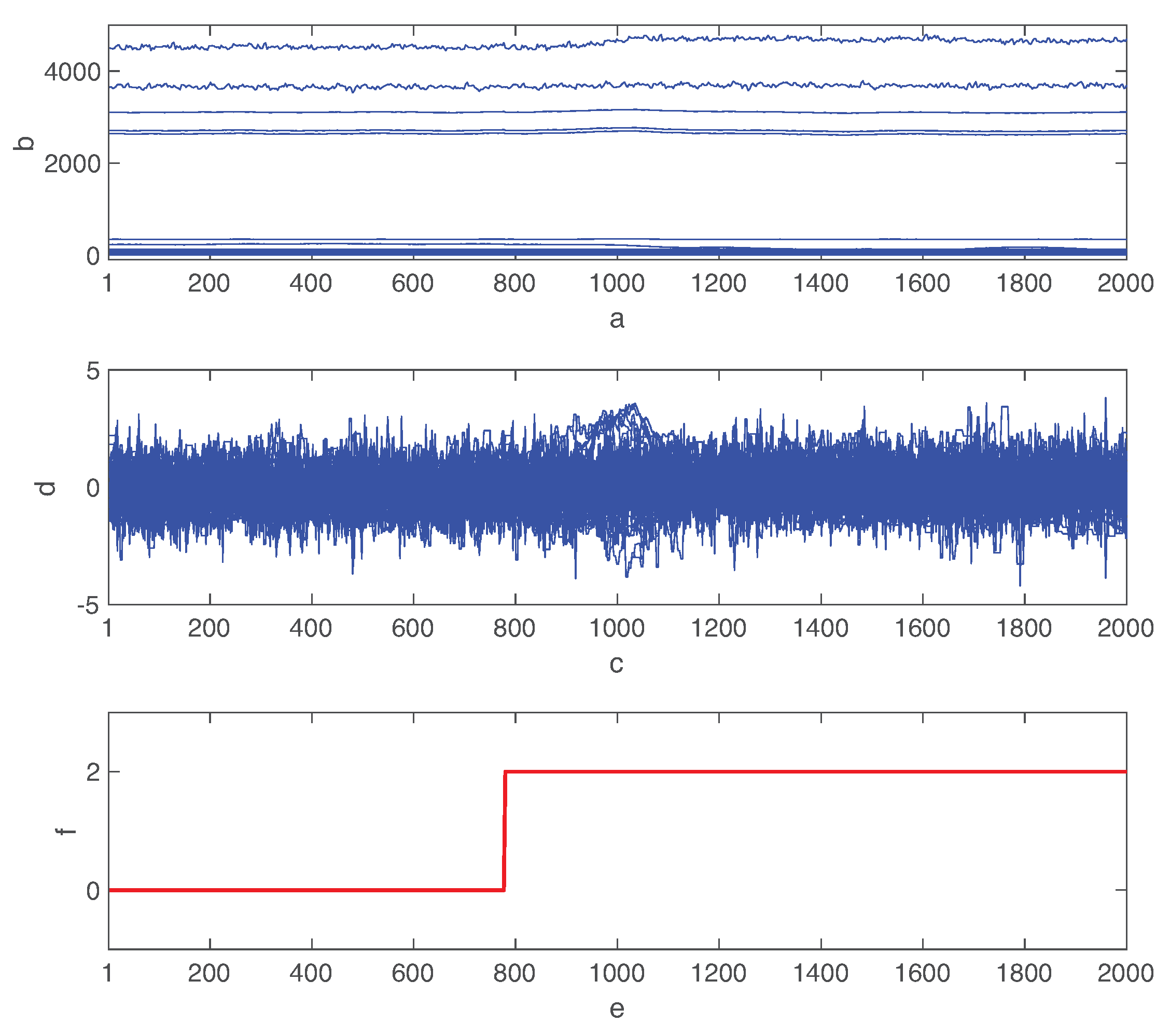Image resolution: width=1170 pixels, height=1036 pixels.
Task: Click the x-axis label 'a' on top plot
Action: click(617, 319)
